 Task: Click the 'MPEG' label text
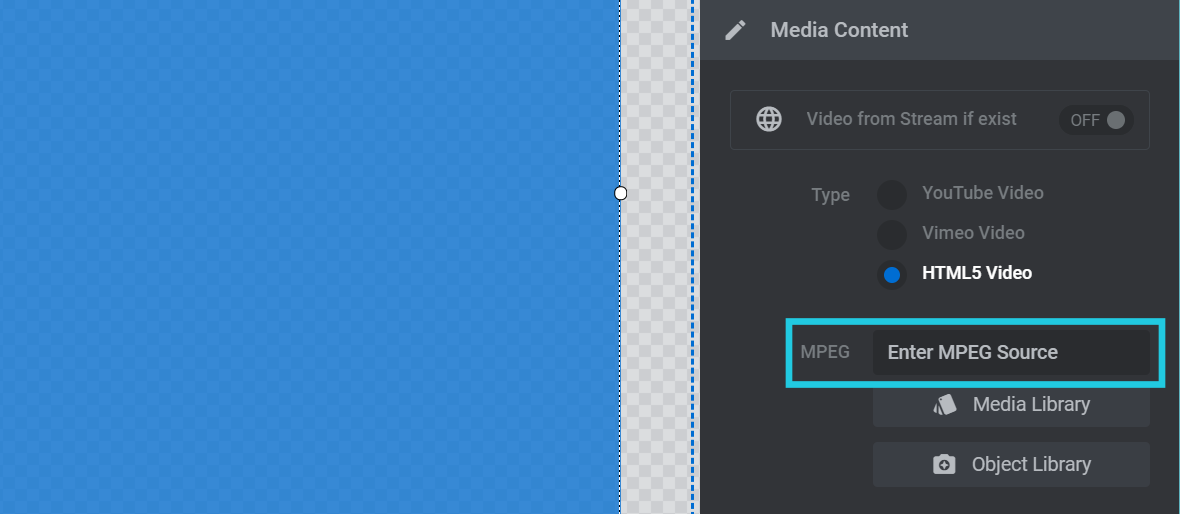click(825, 351)
